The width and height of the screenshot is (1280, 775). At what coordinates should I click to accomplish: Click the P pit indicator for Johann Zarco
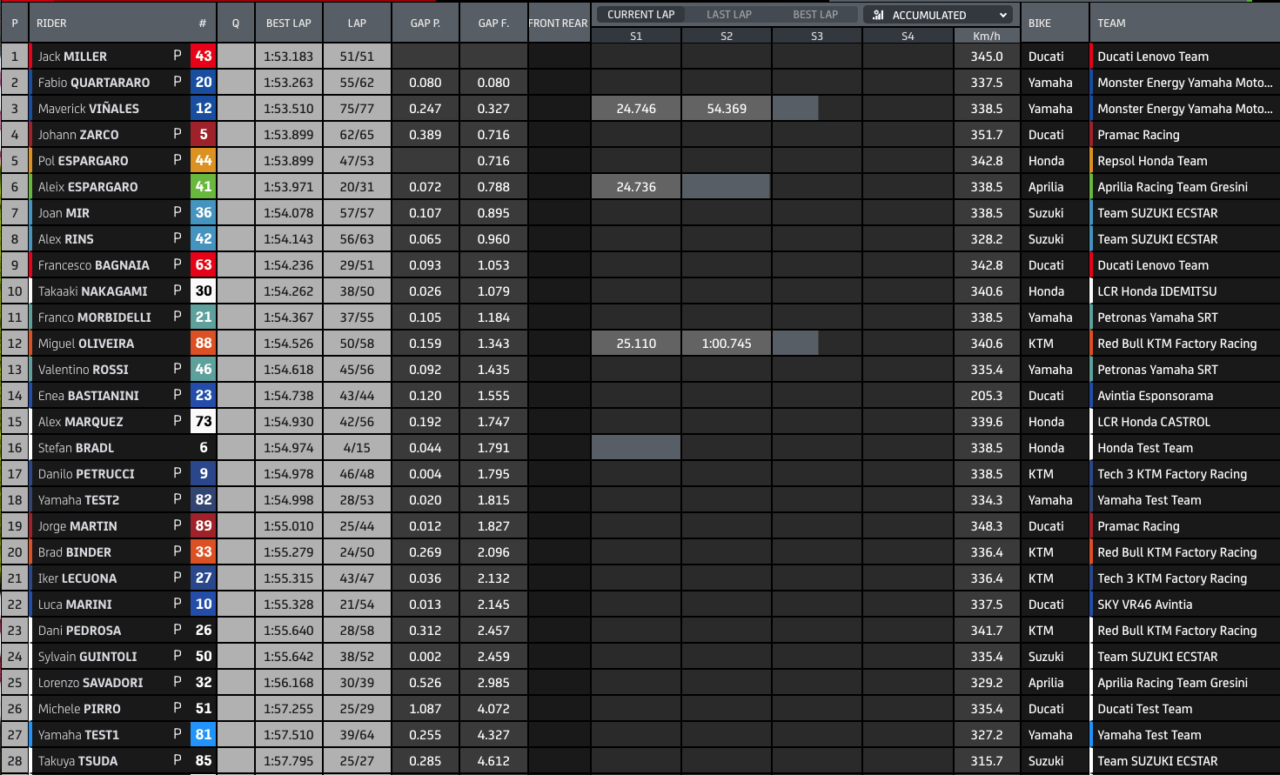coord(177,134)
